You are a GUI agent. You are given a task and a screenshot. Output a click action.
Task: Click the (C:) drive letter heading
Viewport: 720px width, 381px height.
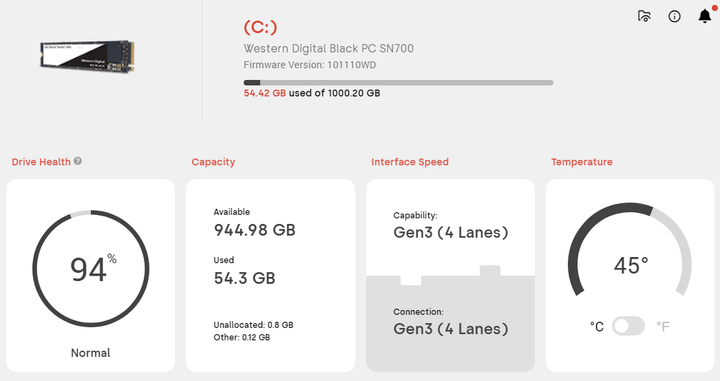(260, 28)
